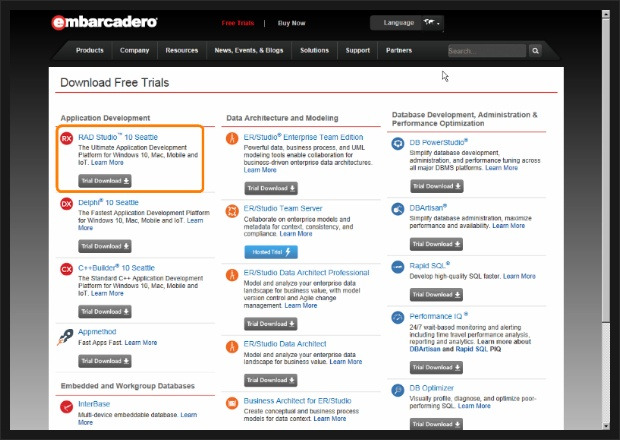This screenshot has height=440, width=620.
Task: Open the Support menu
Action: [357, 50]
